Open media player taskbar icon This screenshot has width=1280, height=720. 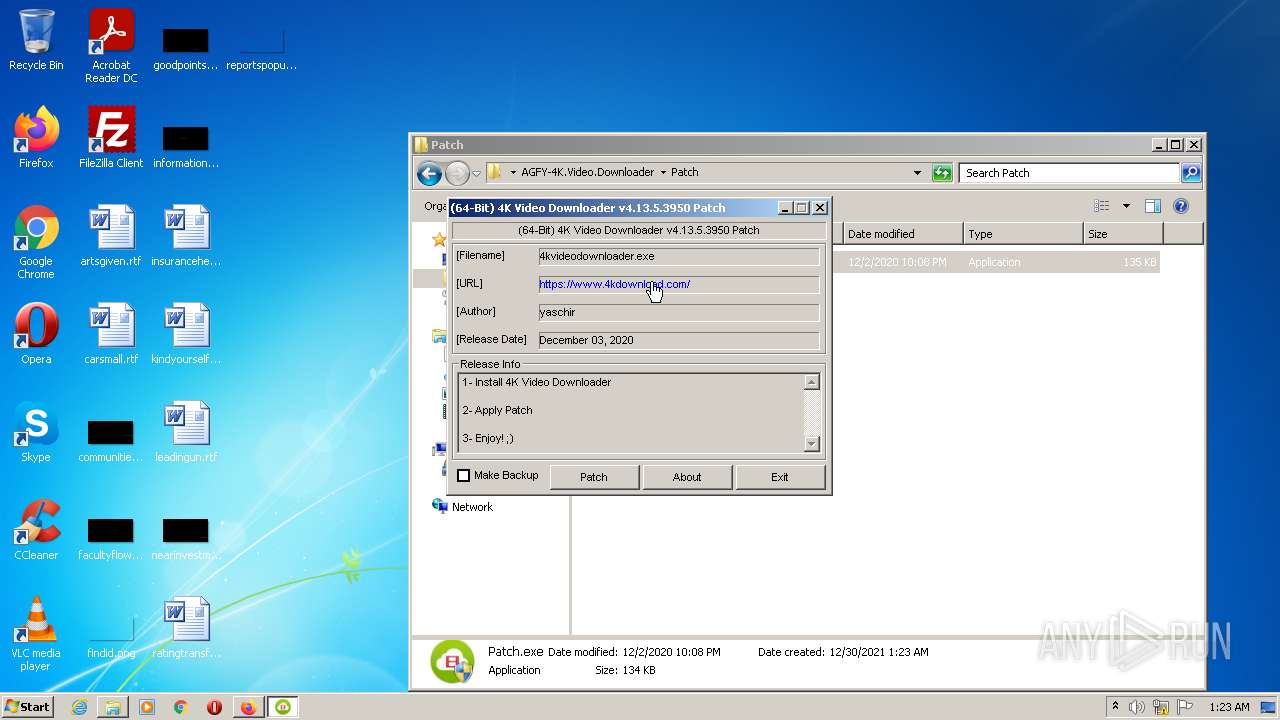(x=147, y=707)
